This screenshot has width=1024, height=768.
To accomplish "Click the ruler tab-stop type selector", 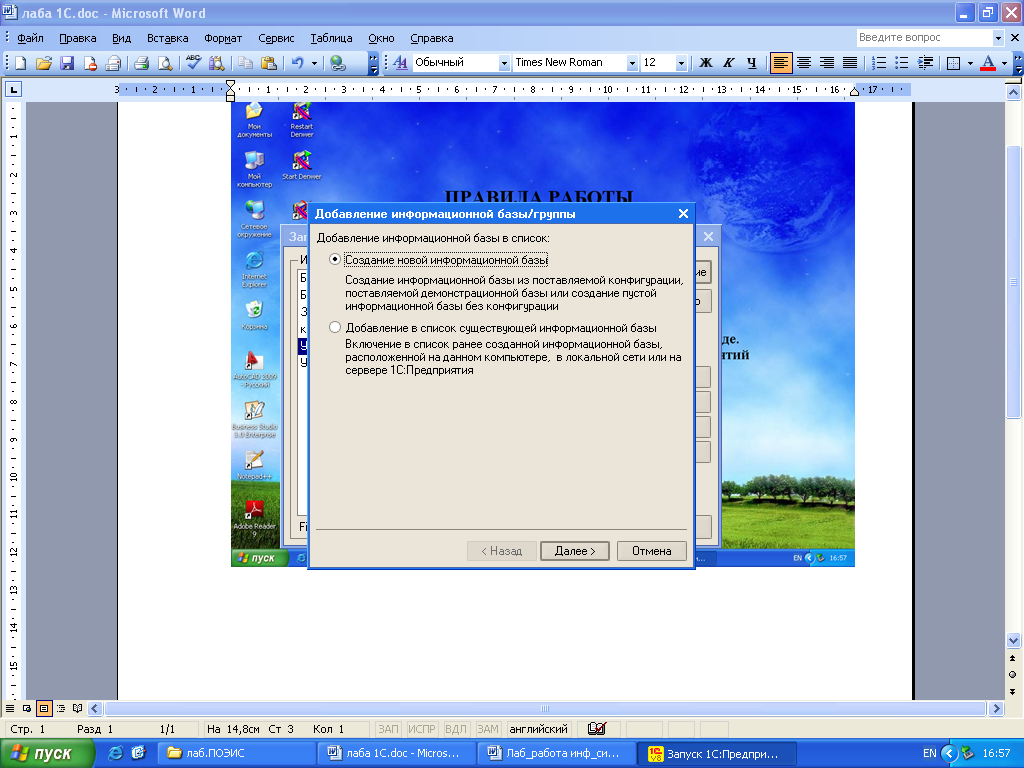I will pos(13,89).
